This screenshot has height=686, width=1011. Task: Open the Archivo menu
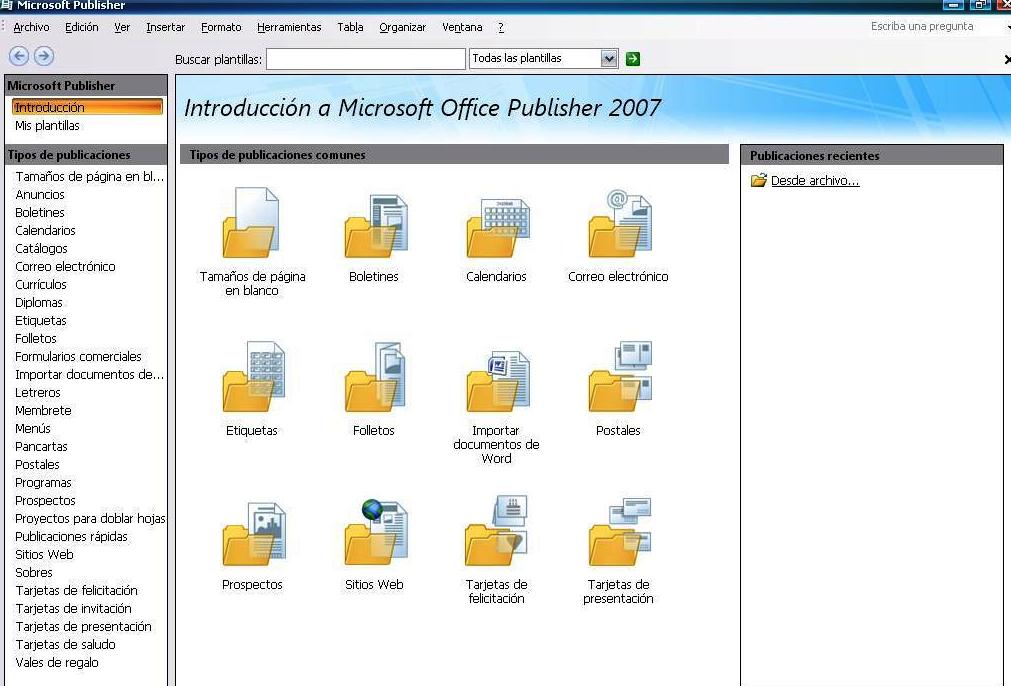point(31,27)
